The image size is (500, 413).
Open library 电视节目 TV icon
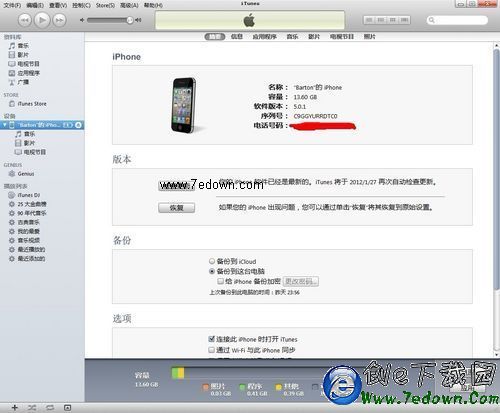[x=12, y=64]
